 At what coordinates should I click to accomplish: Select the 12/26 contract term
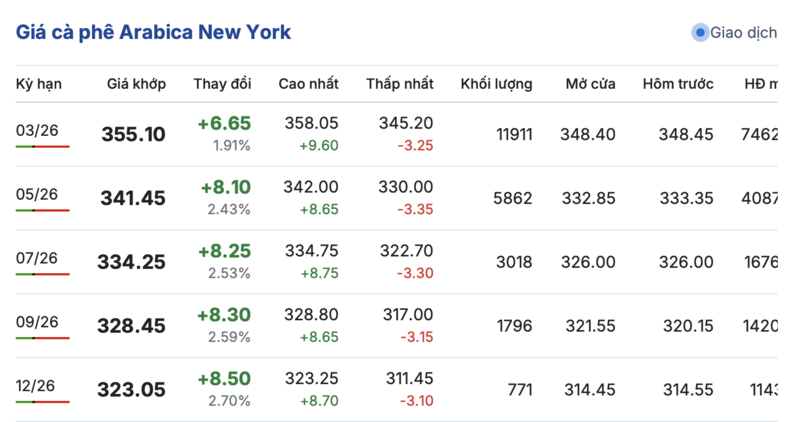pyautogui.click(x=38, y=386)
